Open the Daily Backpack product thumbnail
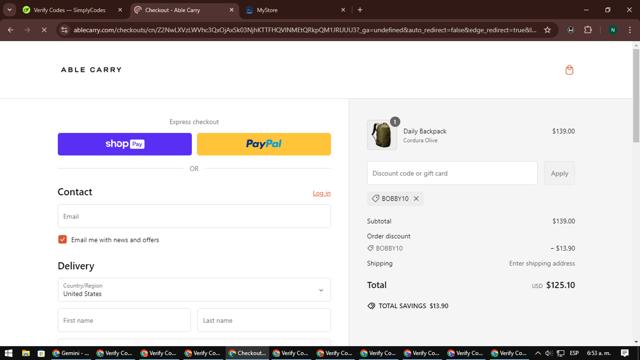640x360 pixels. point(382,135)
